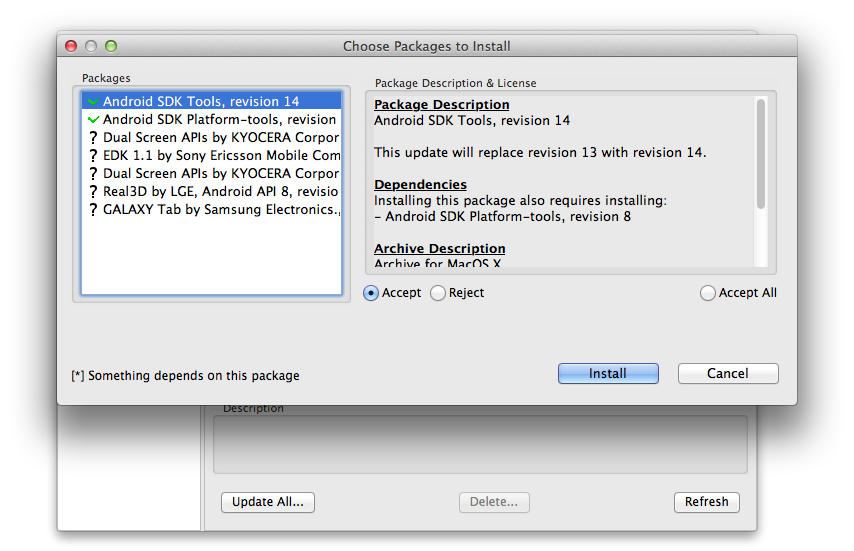Click question mark icon beside Real3D by LGE
This screenshot has width=854, height=551.
pyautogui.click(x=93, y=192)
